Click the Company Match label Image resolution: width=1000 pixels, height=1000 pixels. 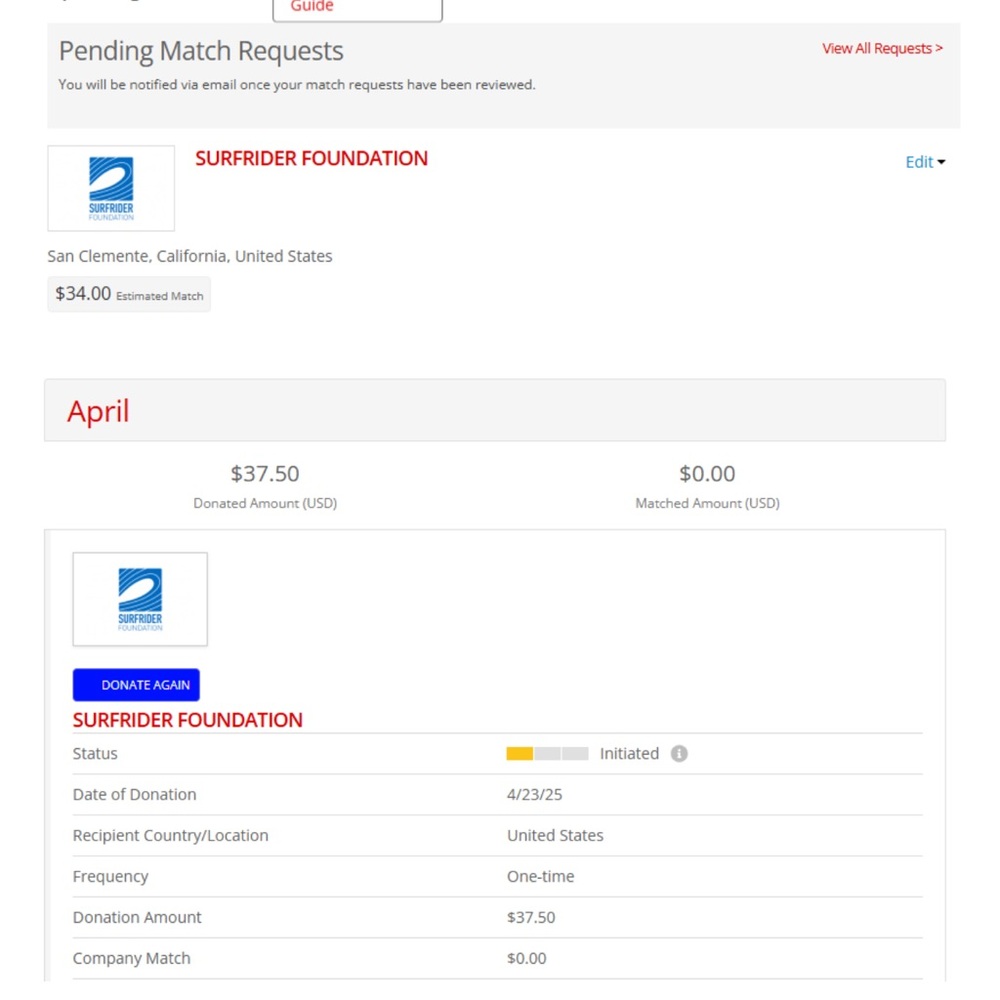[131, 958]
